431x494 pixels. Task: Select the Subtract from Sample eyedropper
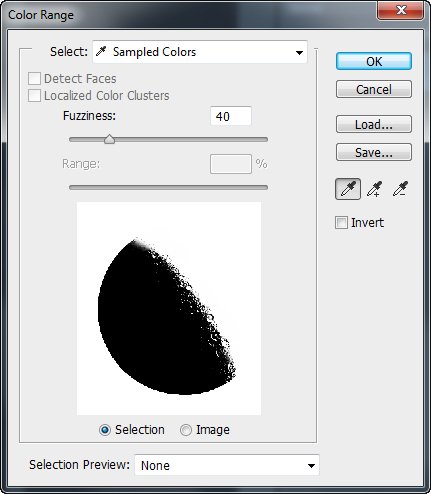click(400, 189)
